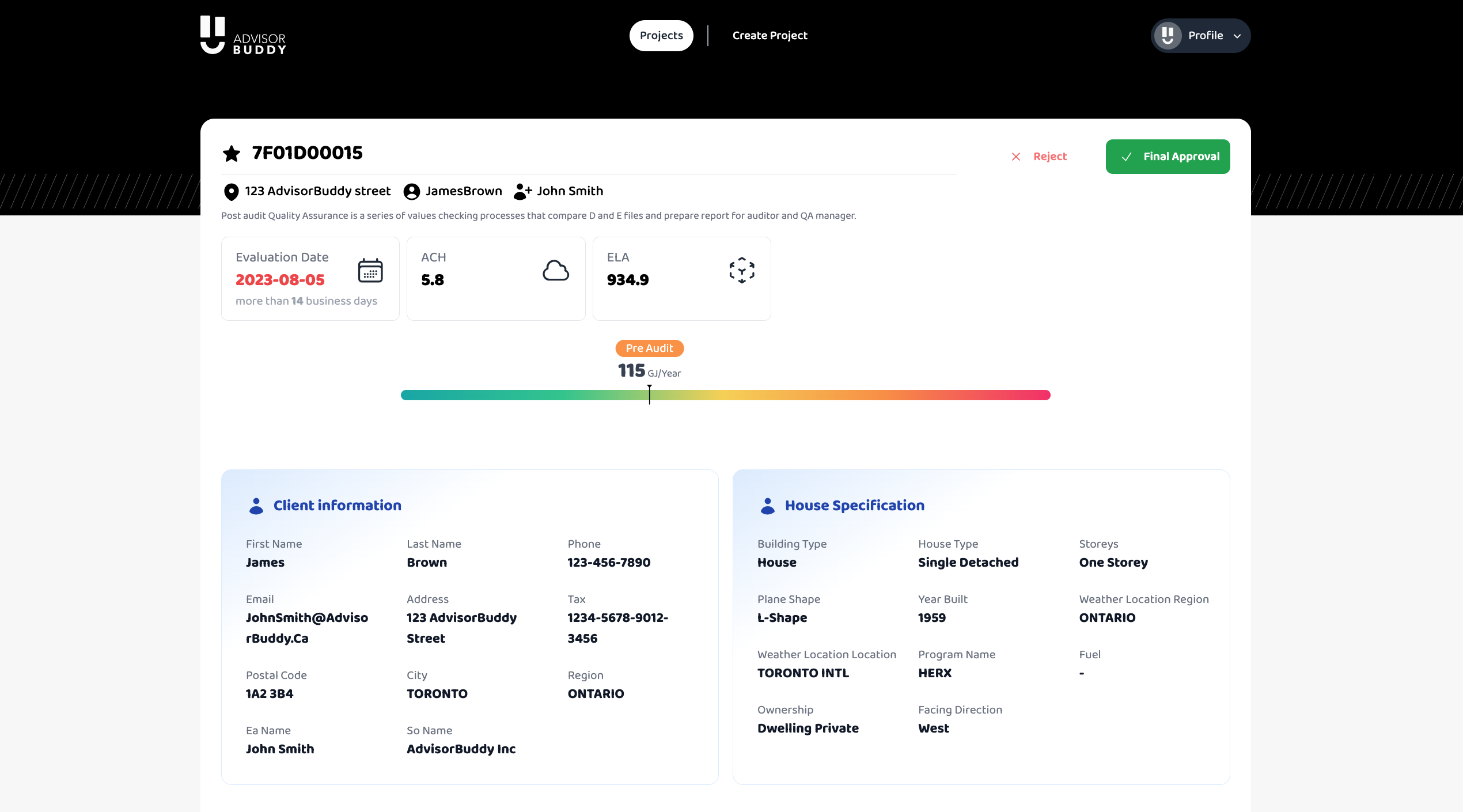Click the Final Approval button
This screenshot has height=812, width=1463.
[1168, 157]
